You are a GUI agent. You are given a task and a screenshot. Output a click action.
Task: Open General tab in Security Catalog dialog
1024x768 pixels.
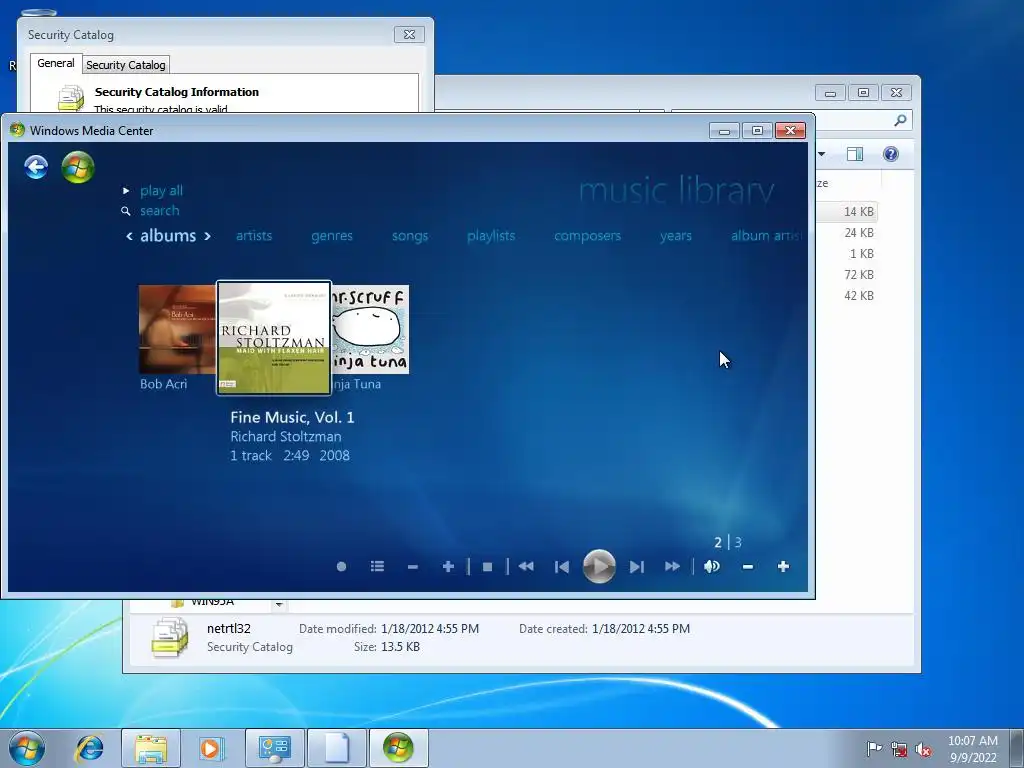56,63
